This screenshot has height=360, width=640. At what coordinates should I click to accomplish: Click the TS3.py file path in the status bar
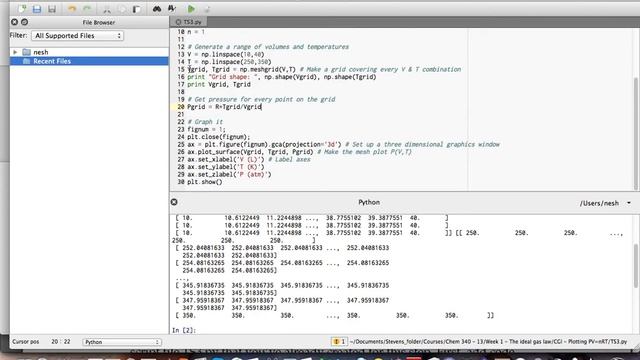488,341
